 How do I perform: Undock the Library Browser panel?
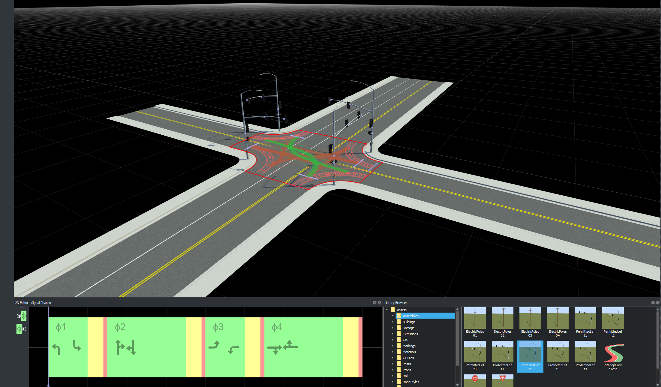pos(653,303)
